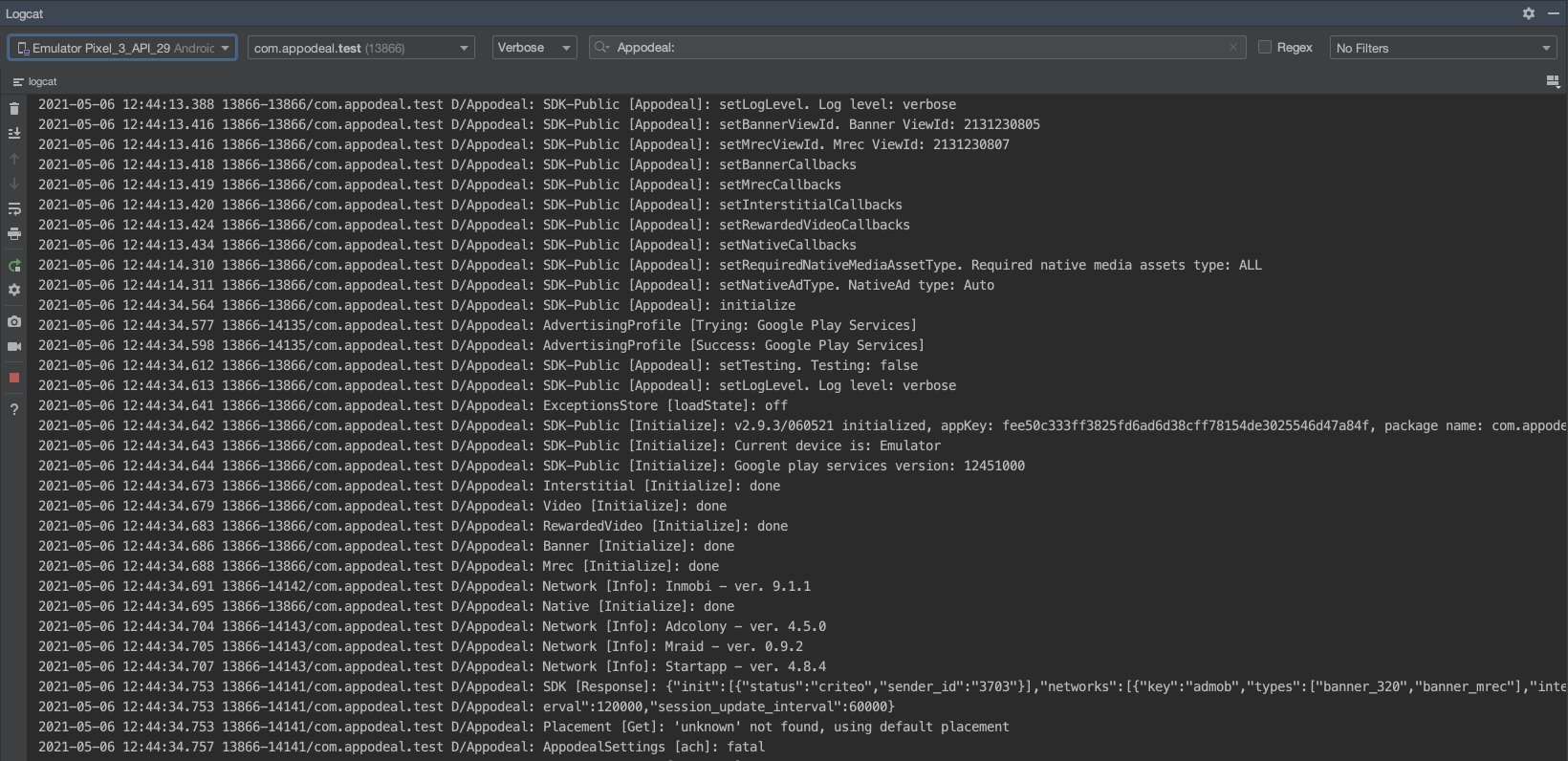Viewport: 1568px width, 761px height.
Task: Clear the Appodeal: search text
Action: coord(1233,47)
